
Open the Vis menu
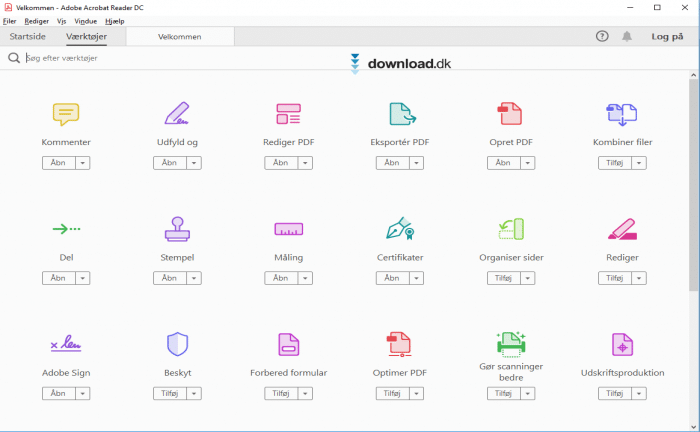pyautogui.click(x=62, y=21)
